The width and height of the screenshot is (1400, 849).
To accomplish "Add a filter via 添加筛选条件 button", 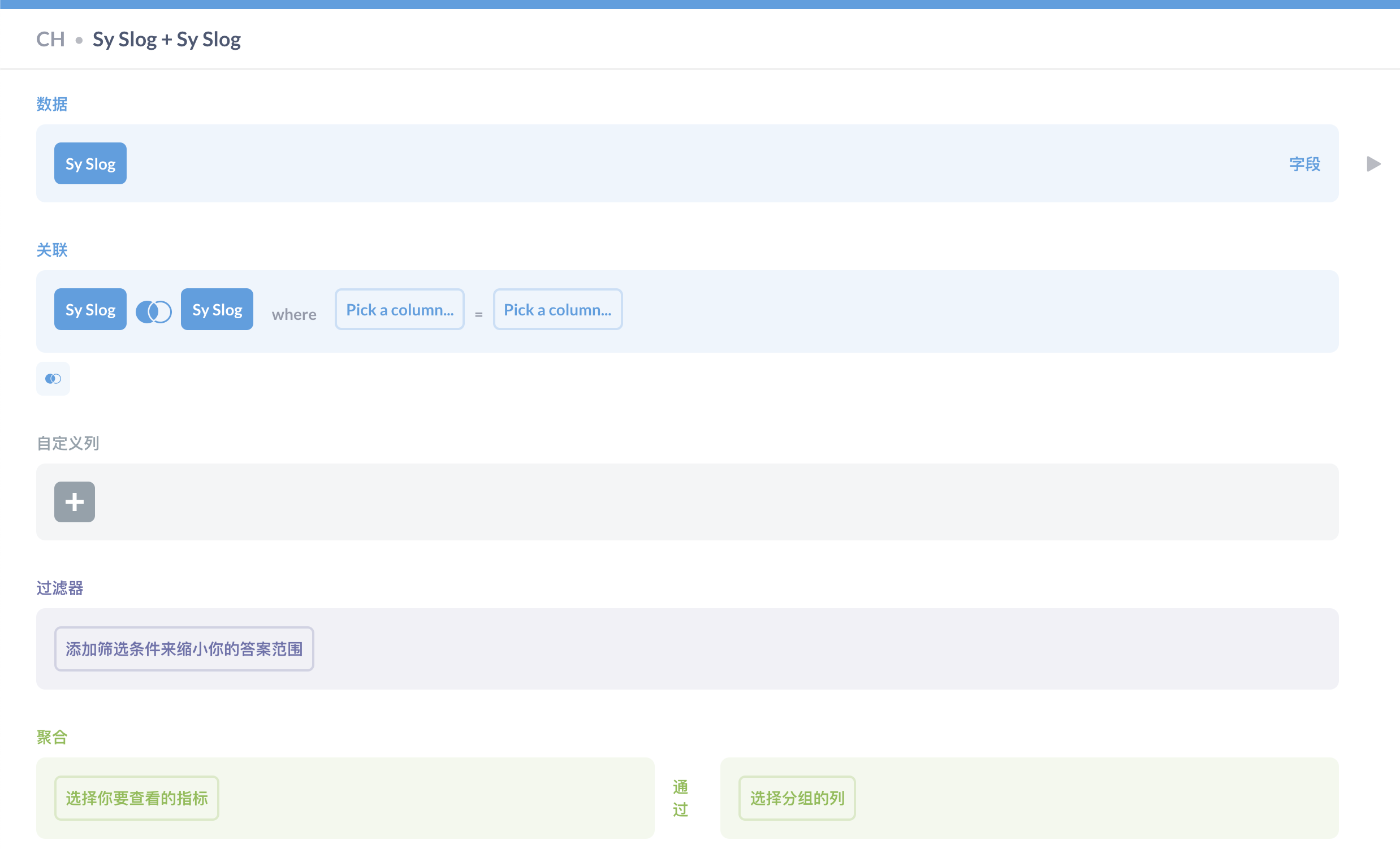I will tap(184, 648).
